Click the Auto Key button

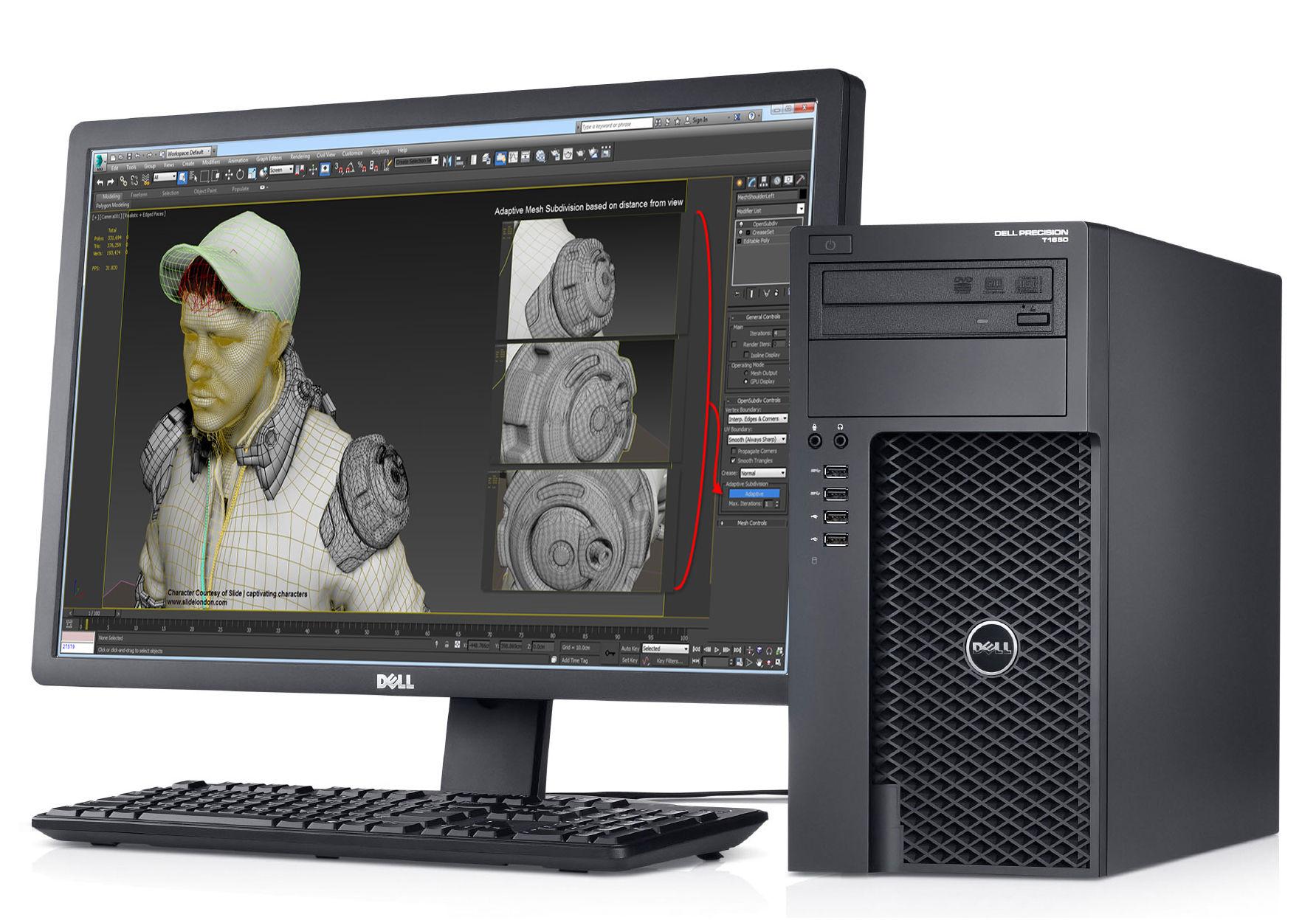coord(630,649)
